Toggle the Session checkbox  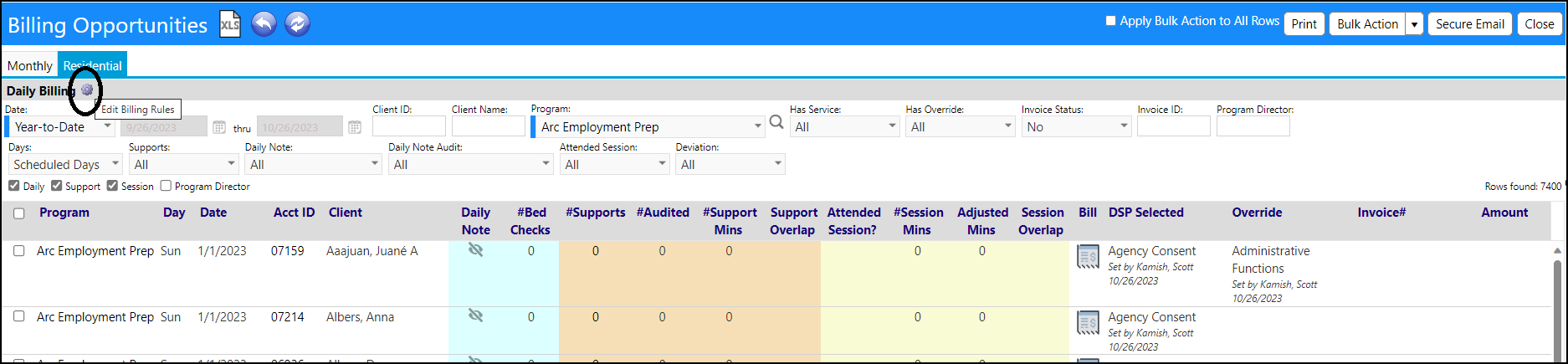point(112,186)
